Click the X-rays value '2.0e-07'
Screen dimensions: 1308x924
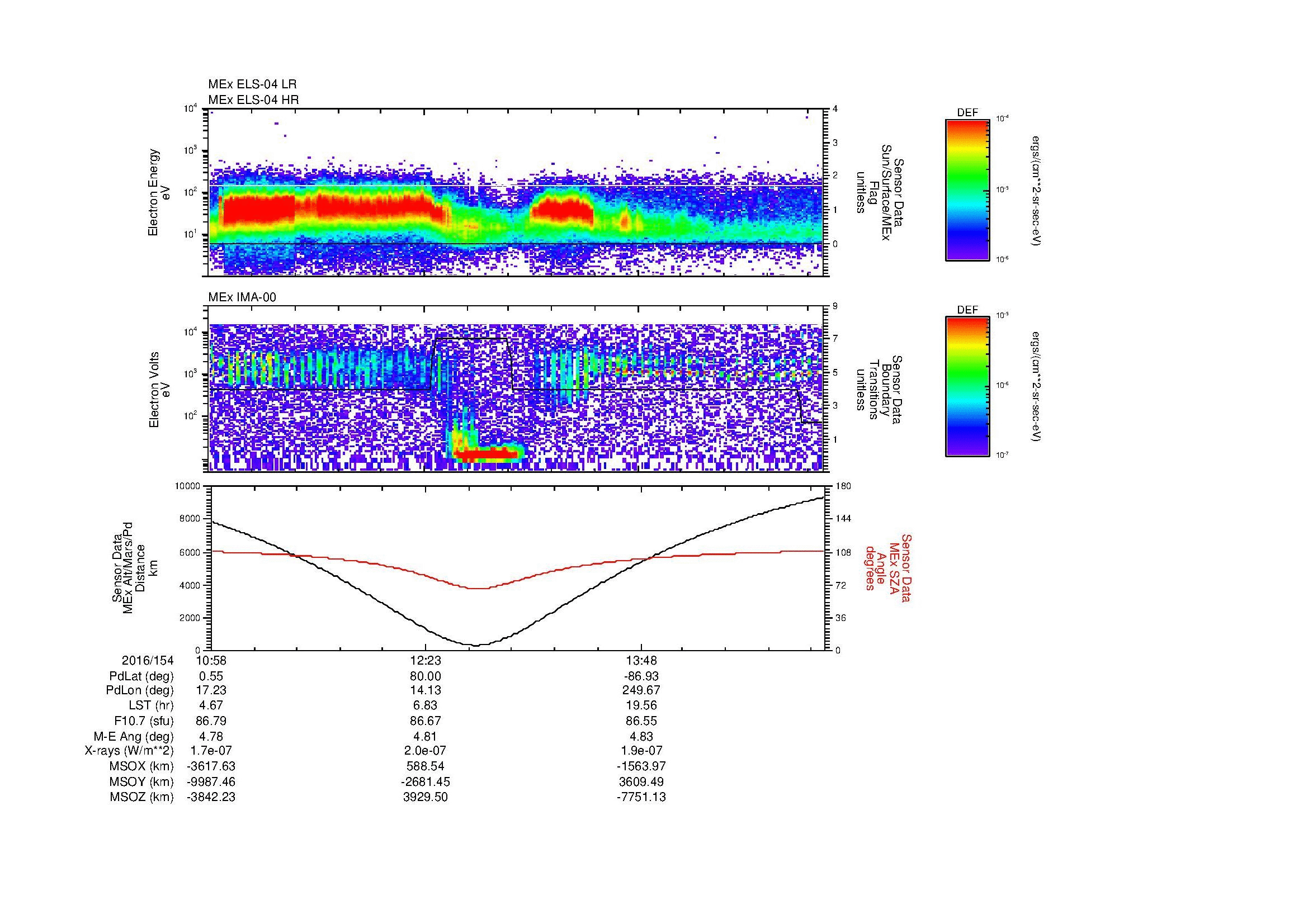pos(426,751)
